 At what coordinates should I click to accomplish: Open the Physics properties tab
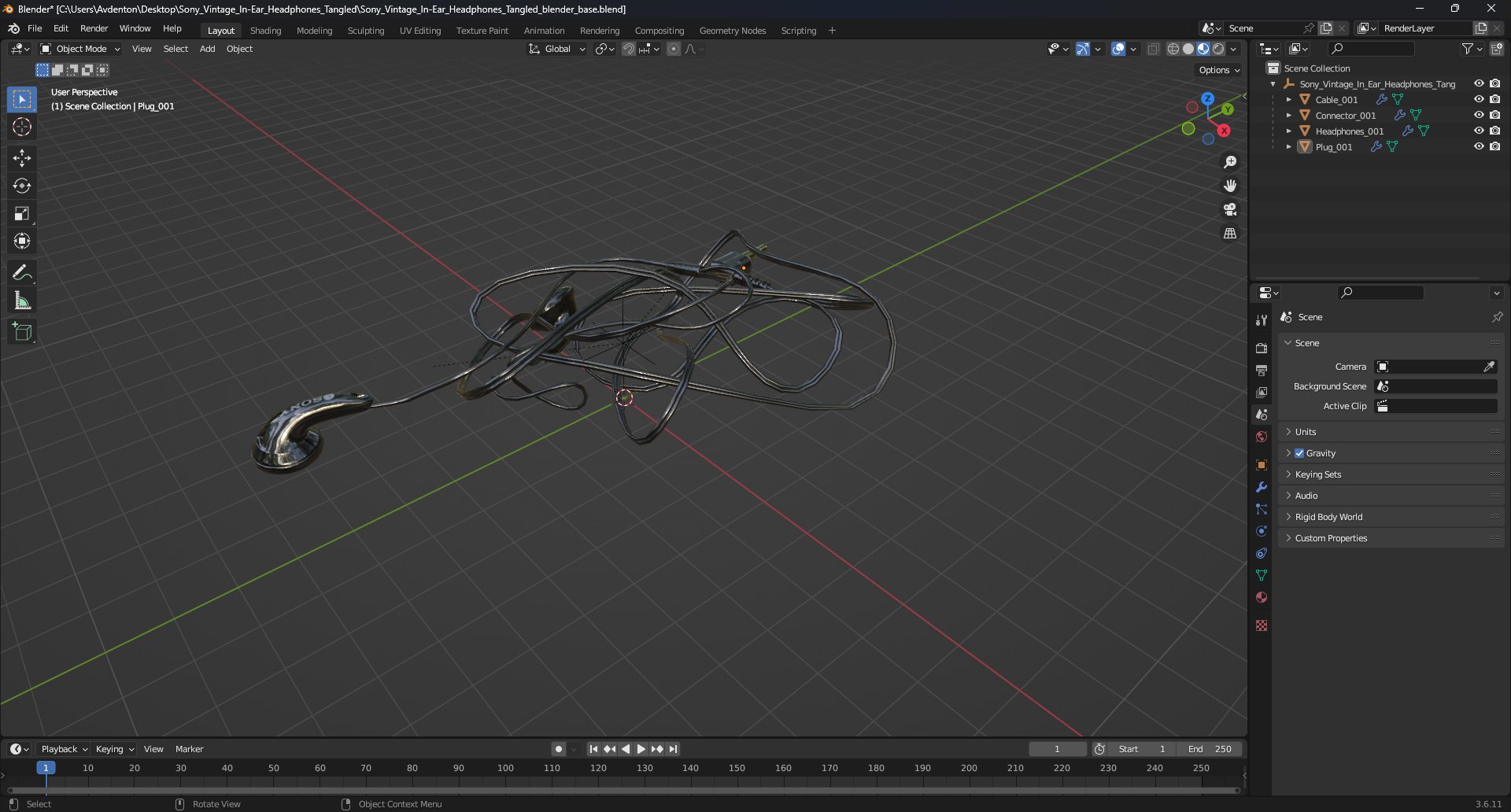[1262, 531]
